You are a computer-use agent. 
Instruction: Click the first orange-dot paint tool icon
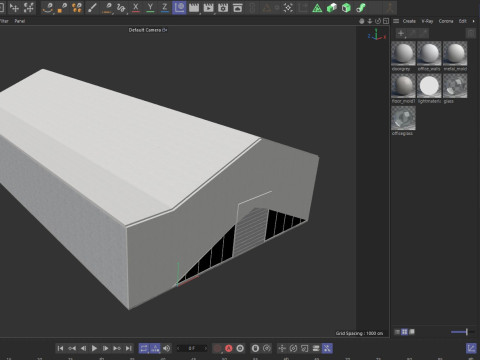tap(48, 8)
